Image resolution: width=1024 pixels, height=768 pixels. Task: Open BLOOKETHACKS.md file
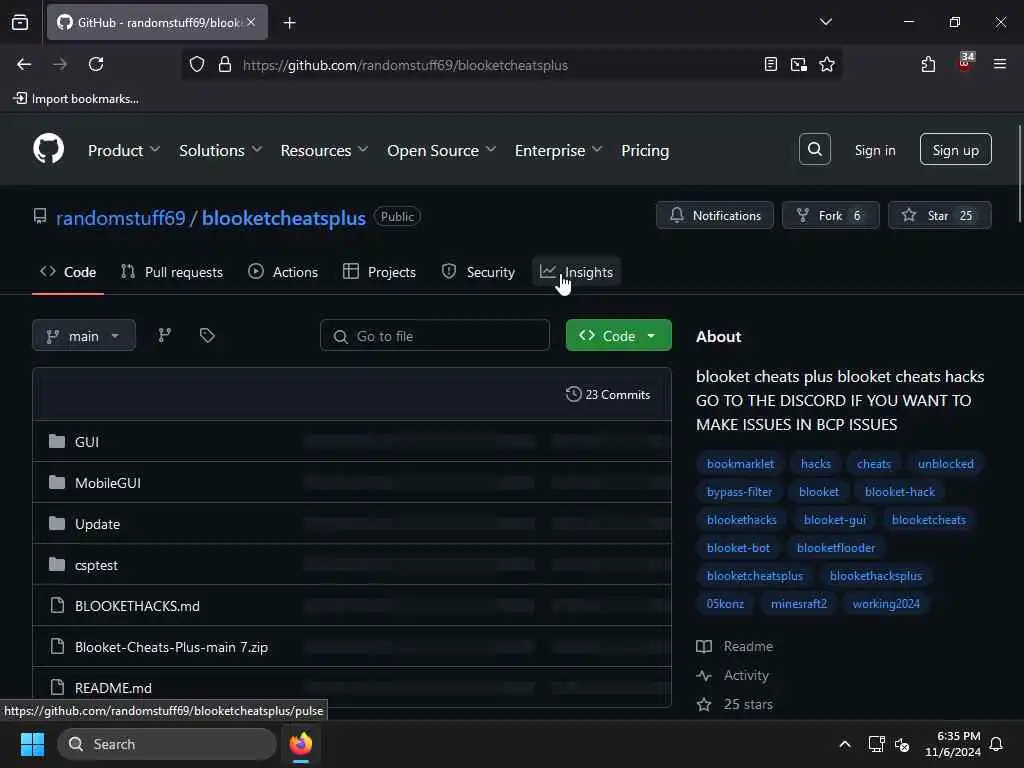[137, 606]
